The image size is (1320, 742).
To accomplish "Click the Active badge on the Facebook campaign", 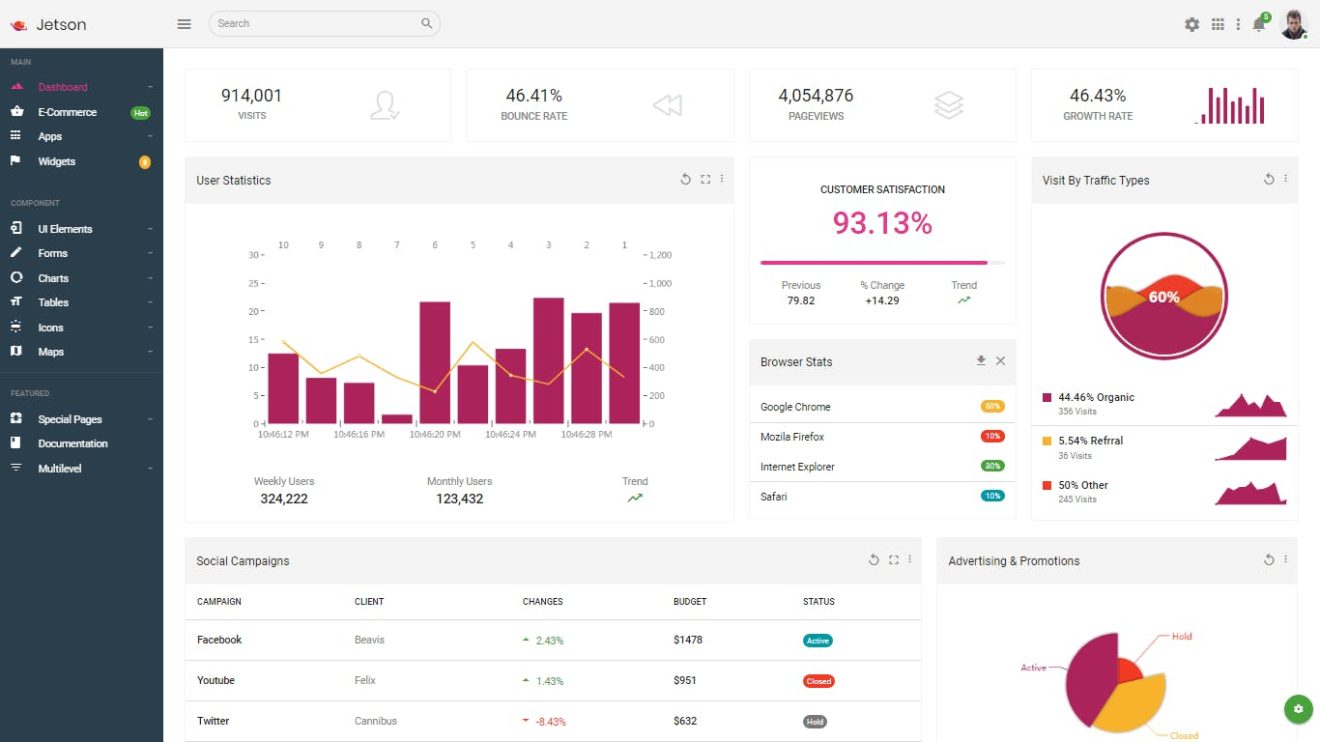I will [x=816, y=639].
